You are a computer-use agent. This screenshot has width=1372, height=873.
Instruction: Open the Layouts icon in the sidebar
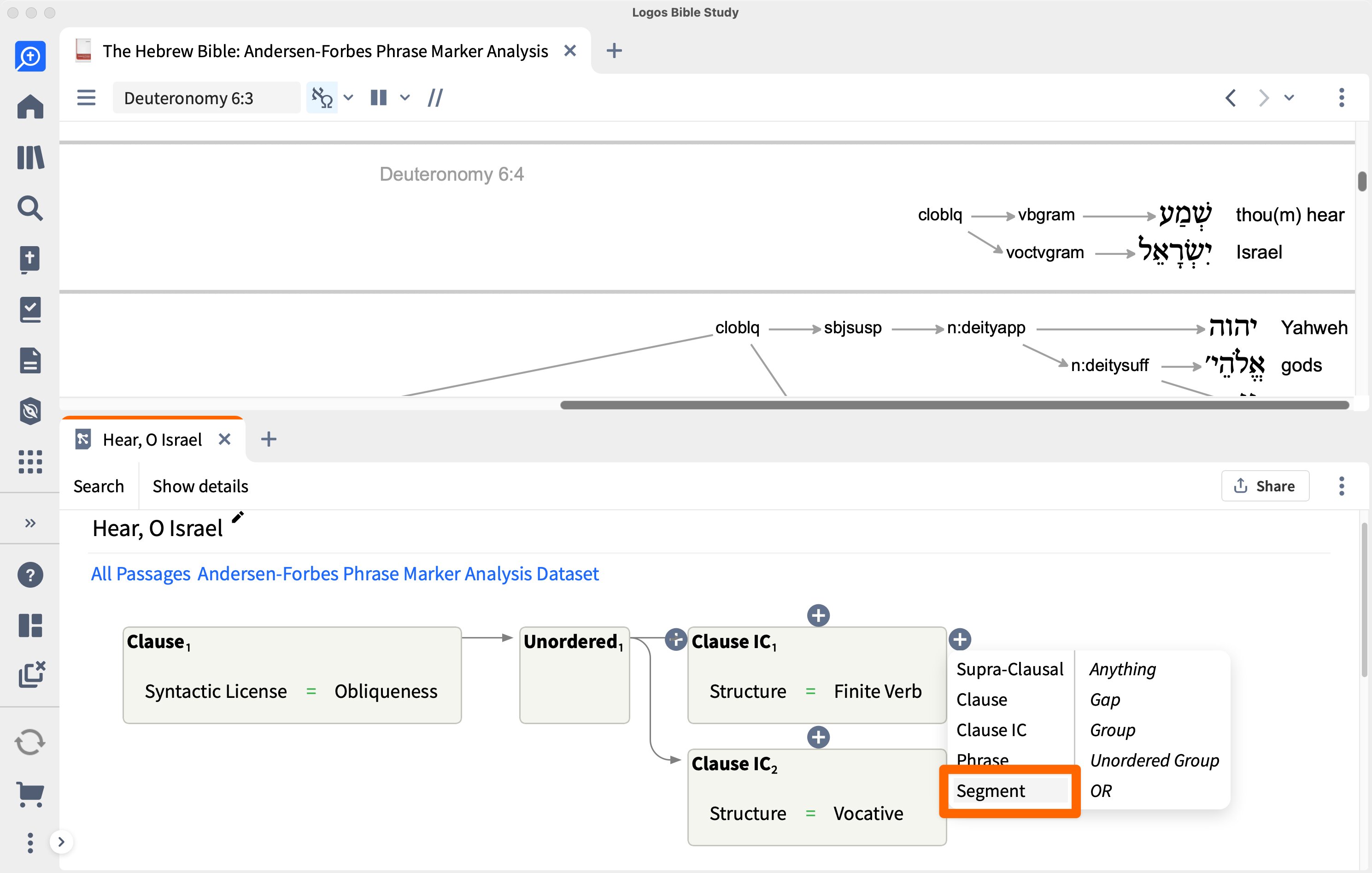click(30, 625)
